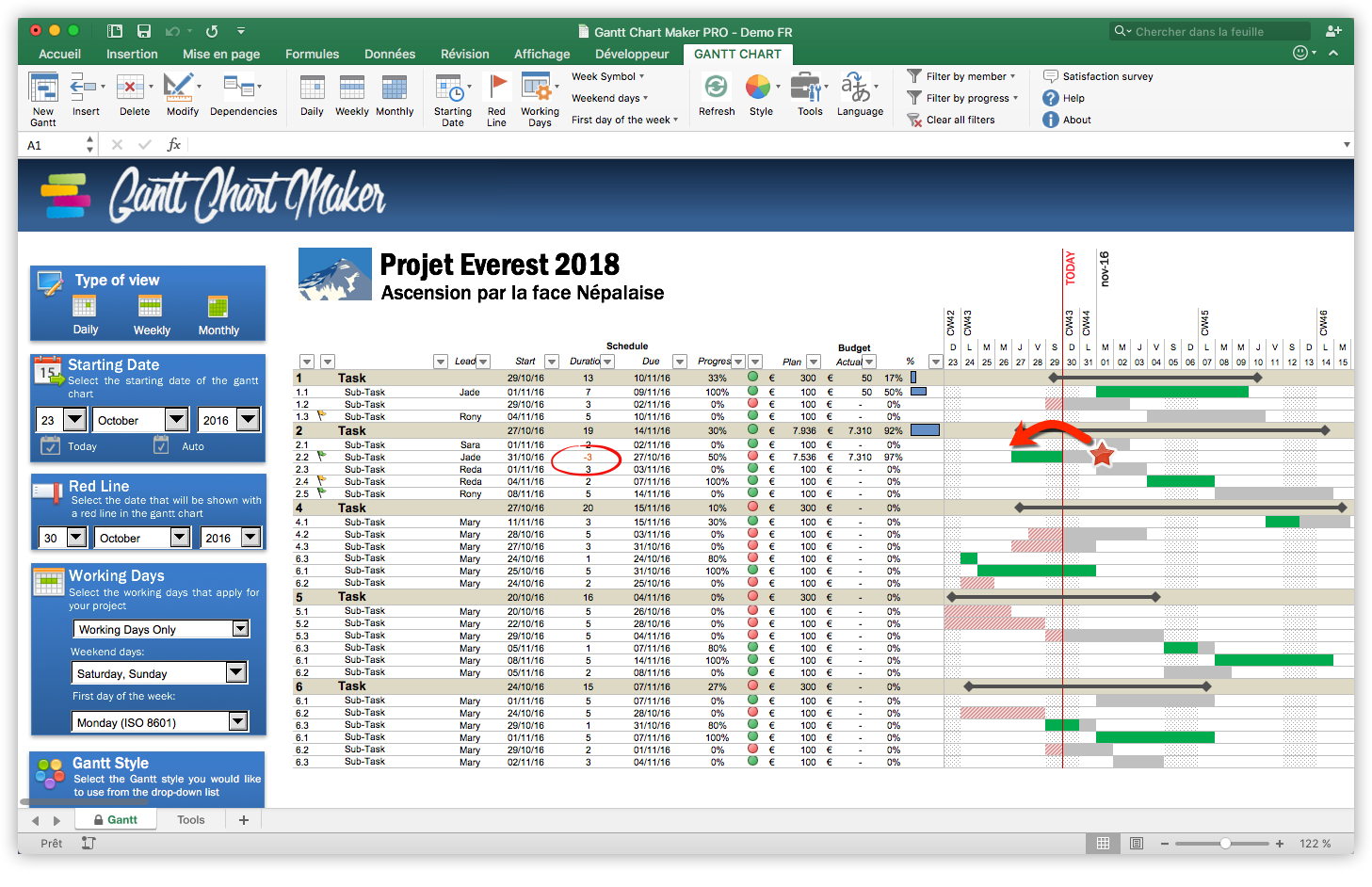
Task: Adjust the zoom slider handle
Action: tap(1225, 843)
